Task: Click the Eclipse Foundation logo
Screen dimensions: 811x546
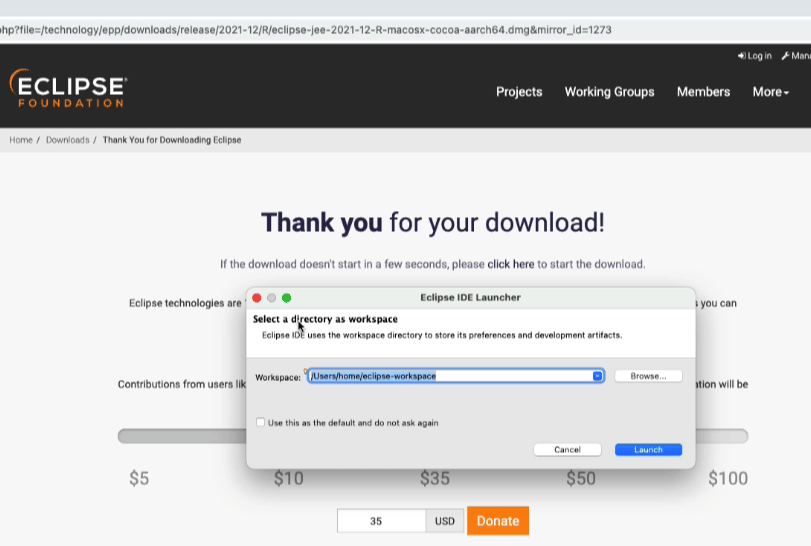Action: click(x=68, y=89)
